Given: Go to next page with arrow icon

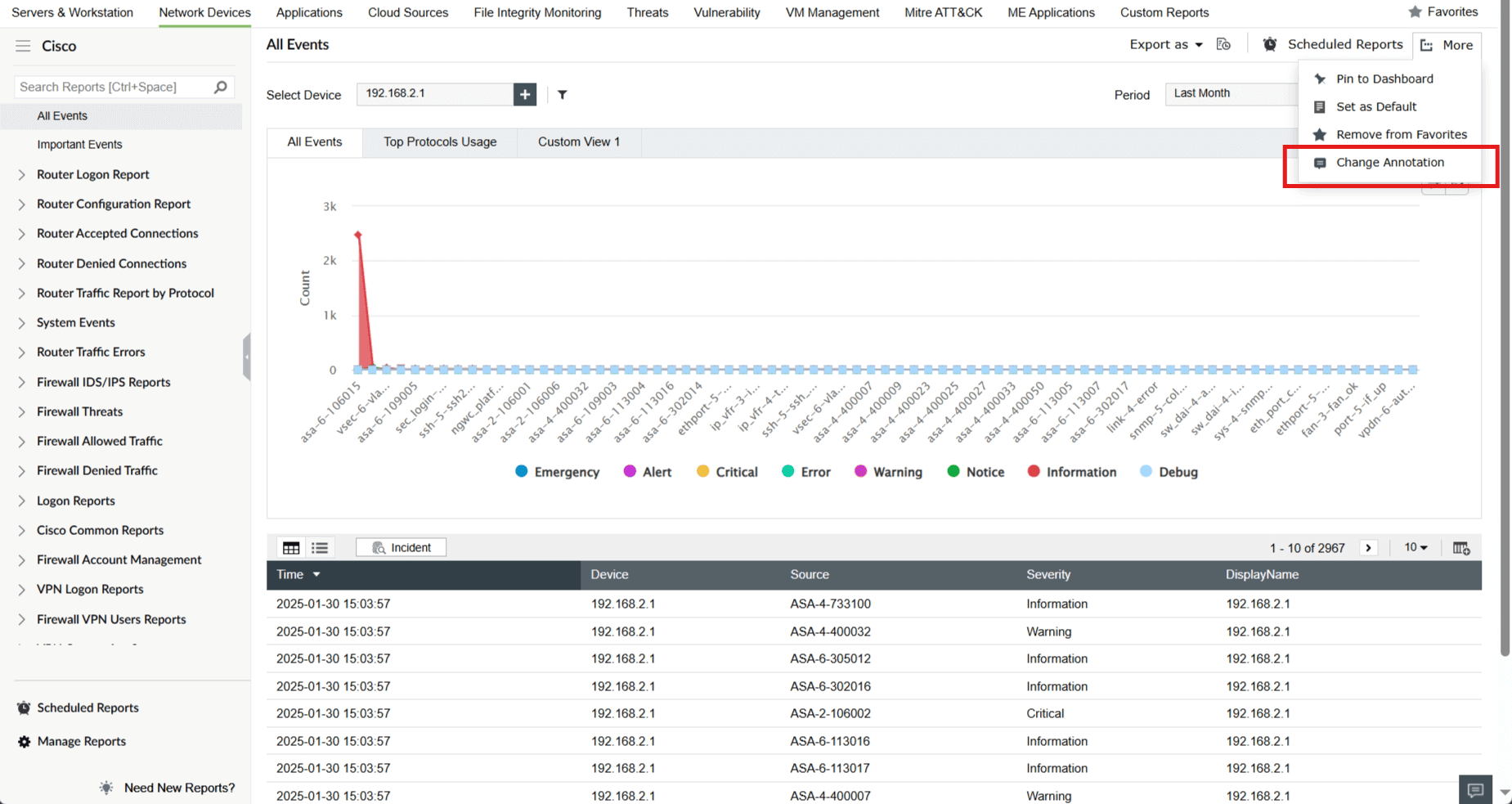Looking at the screenshot, I should pos(1369,547).
